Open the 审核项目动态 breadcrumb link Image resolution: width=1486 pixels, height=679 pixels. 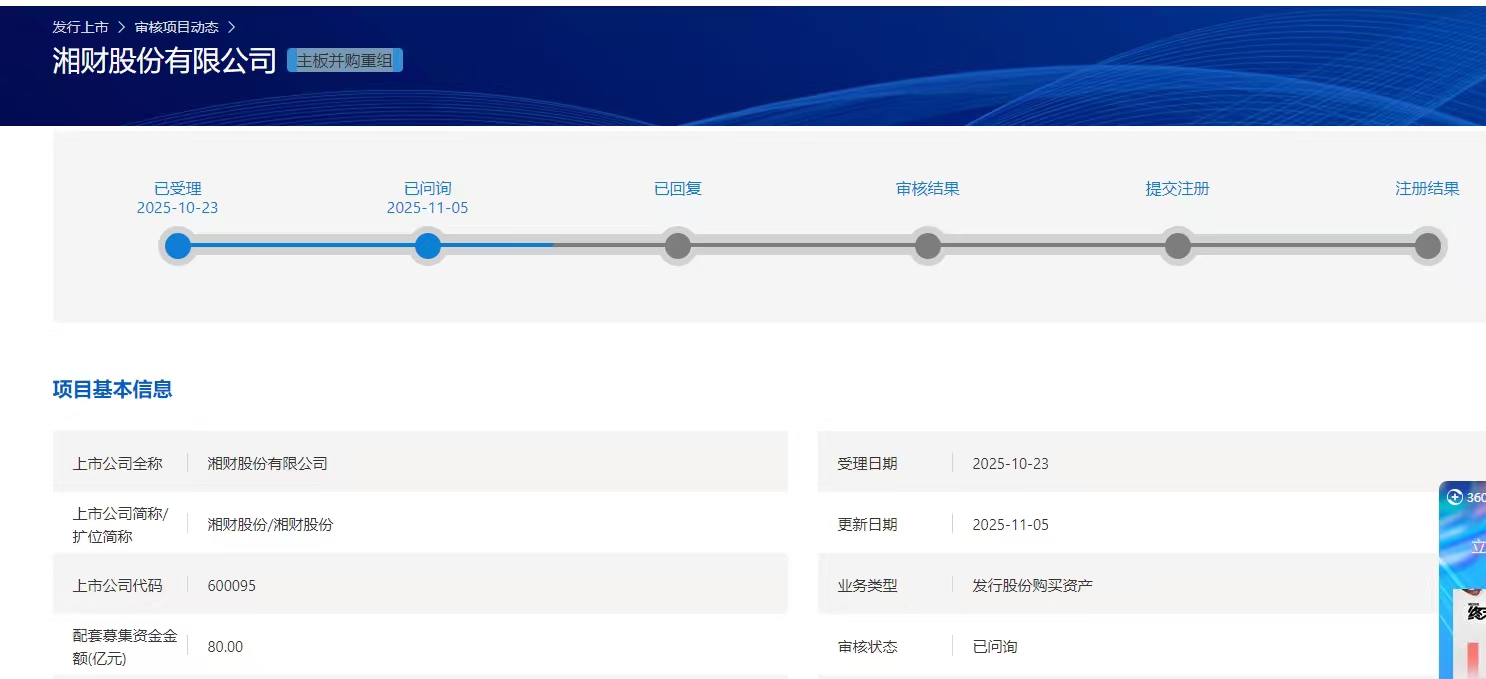point(176,27)
